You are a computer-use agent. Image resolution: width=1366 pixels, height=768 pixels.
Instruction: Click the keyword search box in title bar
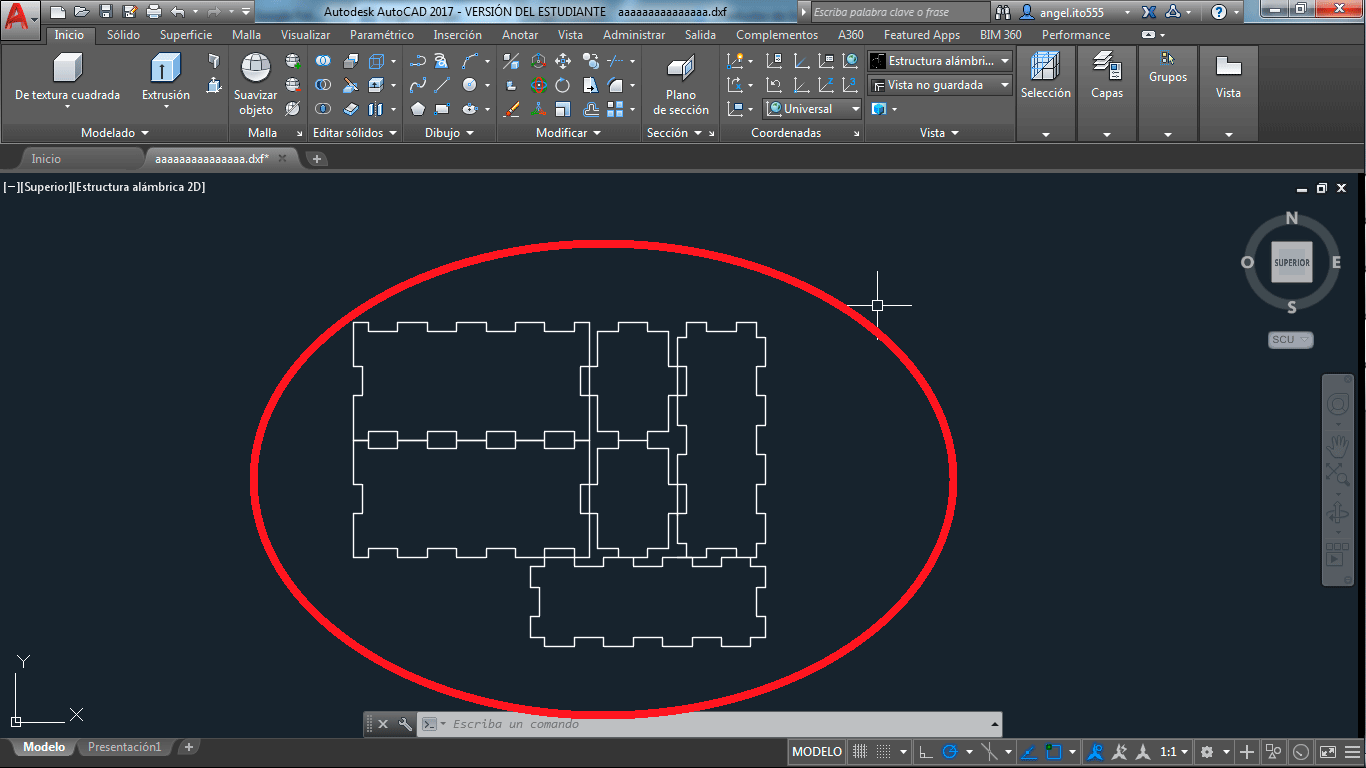coord(899,12)
